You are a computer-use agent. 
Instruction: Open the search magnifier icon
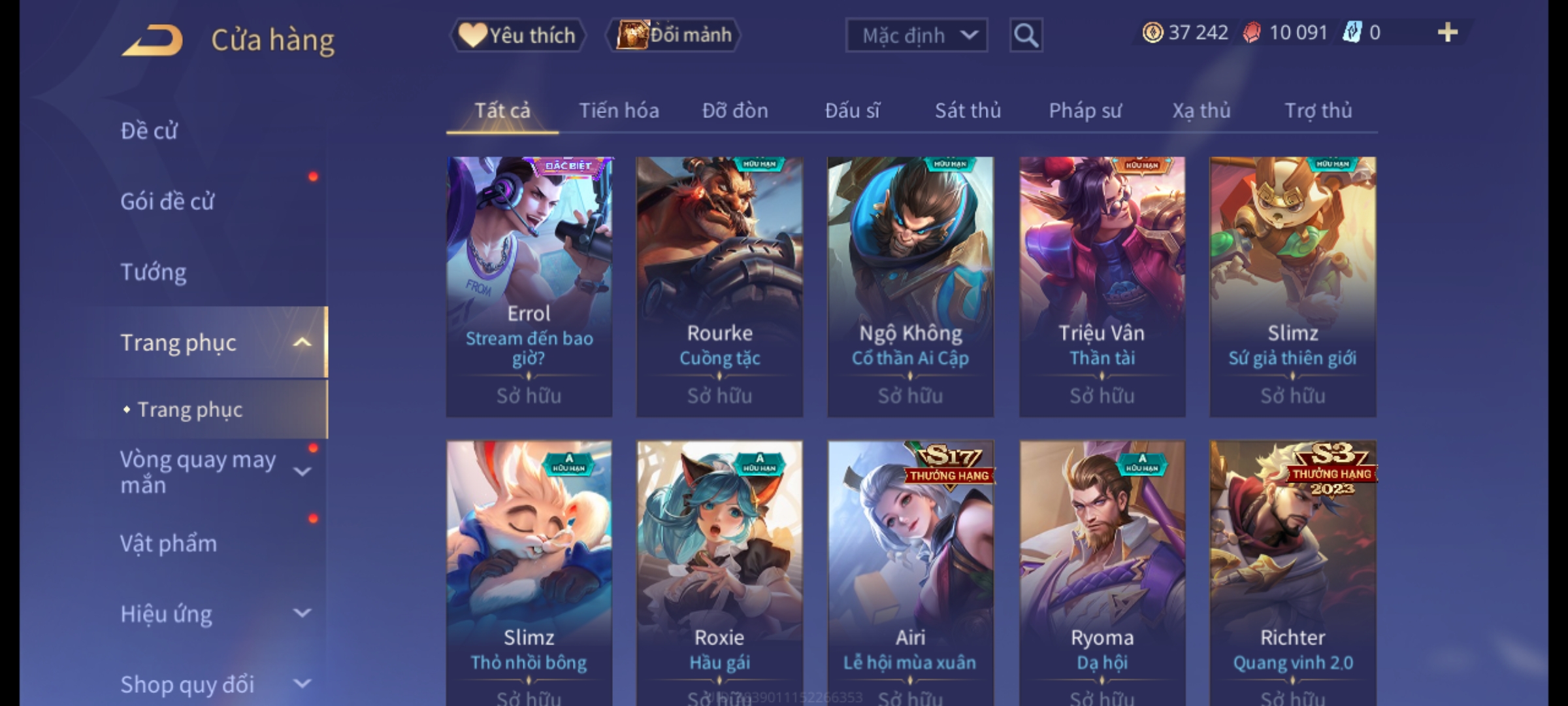point(1026,35)
